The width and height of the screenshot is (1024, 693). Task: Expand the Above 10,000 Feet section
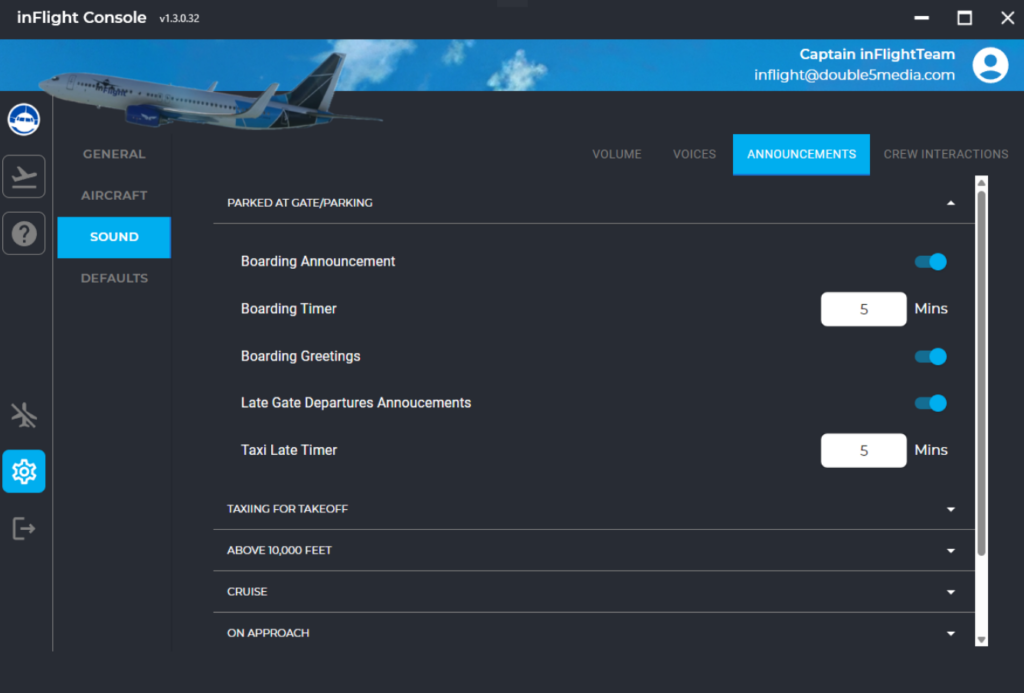(594, 551)
